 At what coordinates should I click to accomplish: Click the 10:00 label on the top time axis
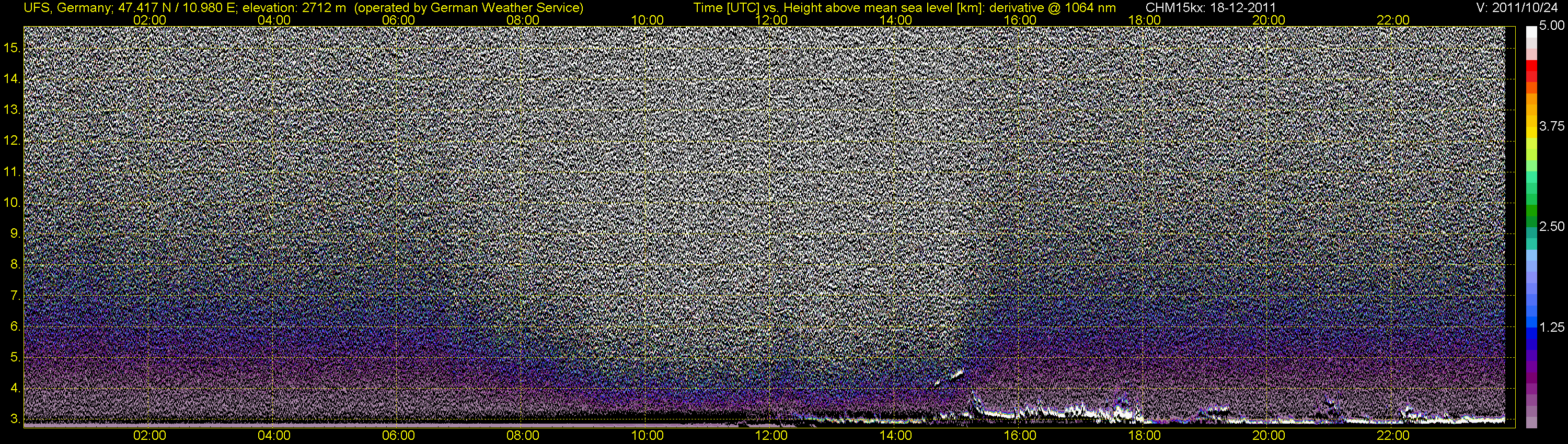click(x=647, y=20)
